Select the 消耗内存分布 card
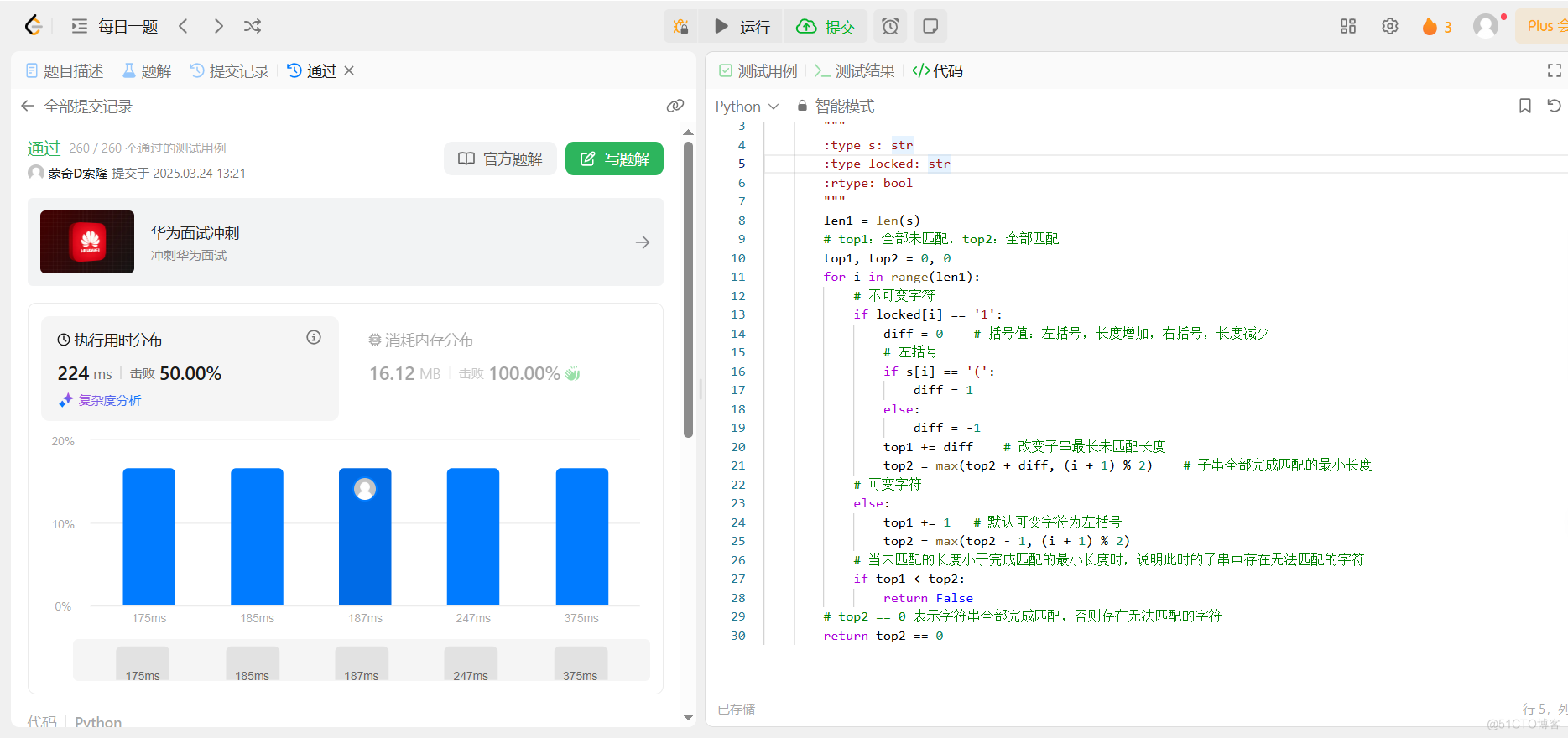1568x738 pixels. click(499, 368)
